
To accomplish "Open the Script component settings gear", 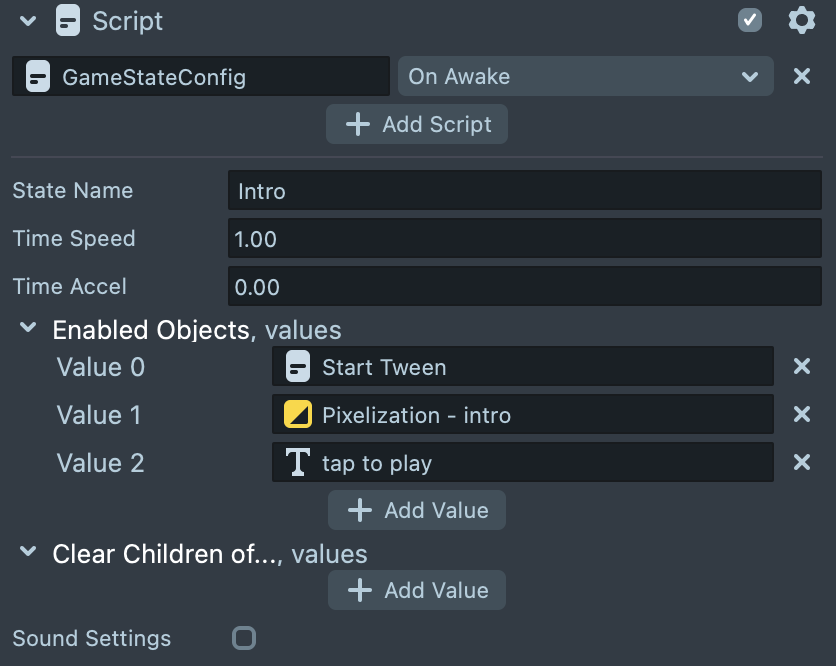I will click(x=801, y=21).
